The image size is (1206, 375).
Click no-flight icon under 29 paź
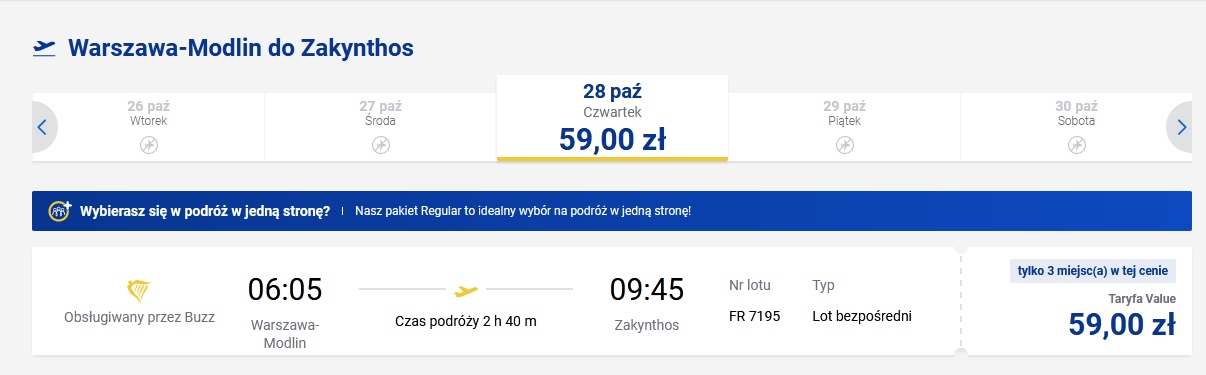[844, 145]
